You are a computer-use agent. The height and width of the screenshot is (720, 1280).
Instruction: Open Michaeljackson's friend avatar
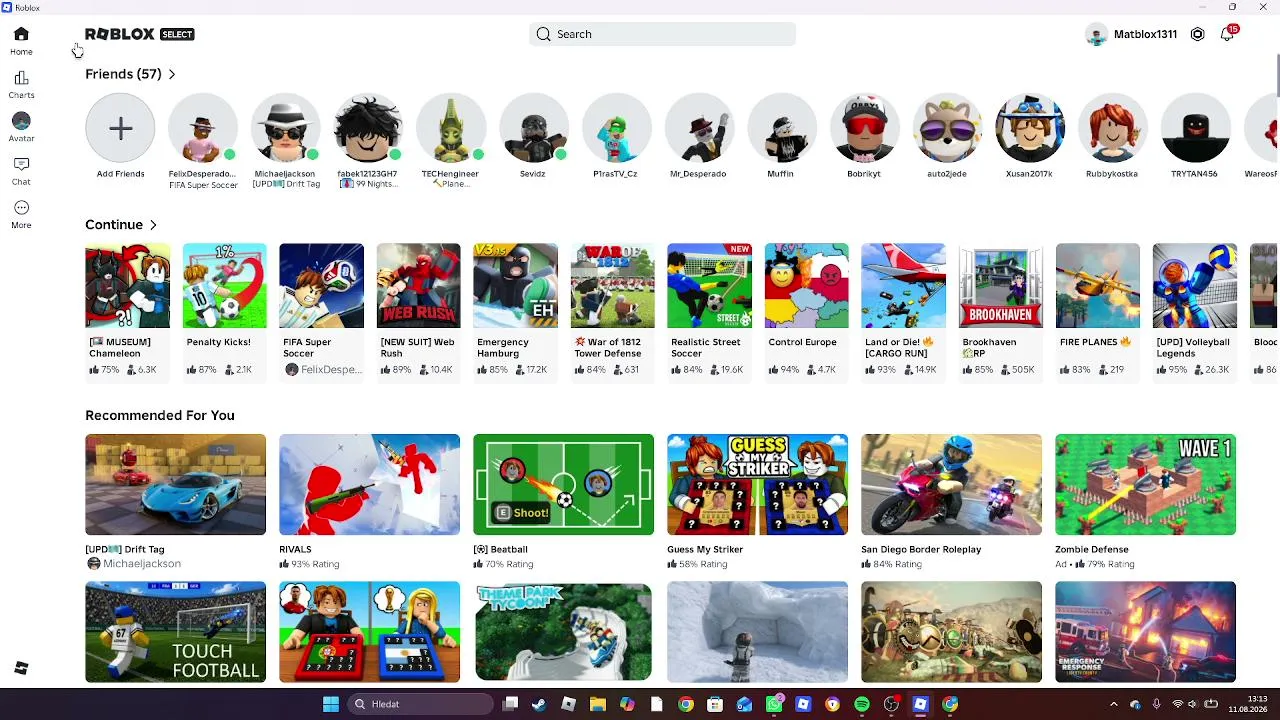pyautogui.click(x=286, y=128)
